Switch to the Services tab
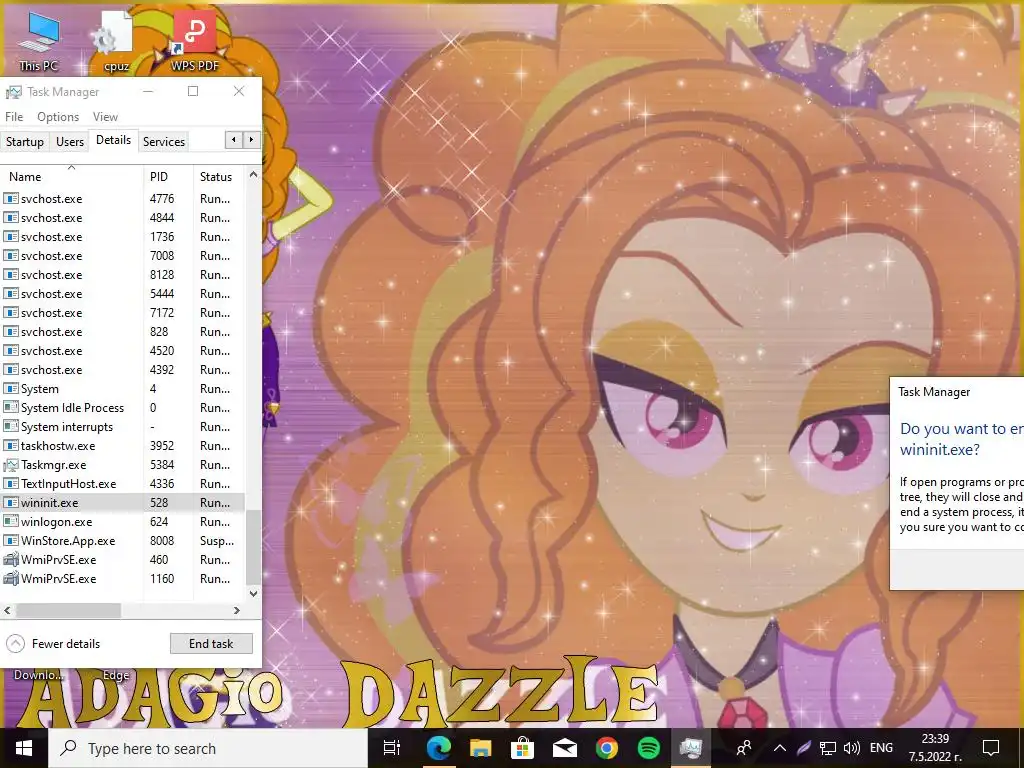 164,142
